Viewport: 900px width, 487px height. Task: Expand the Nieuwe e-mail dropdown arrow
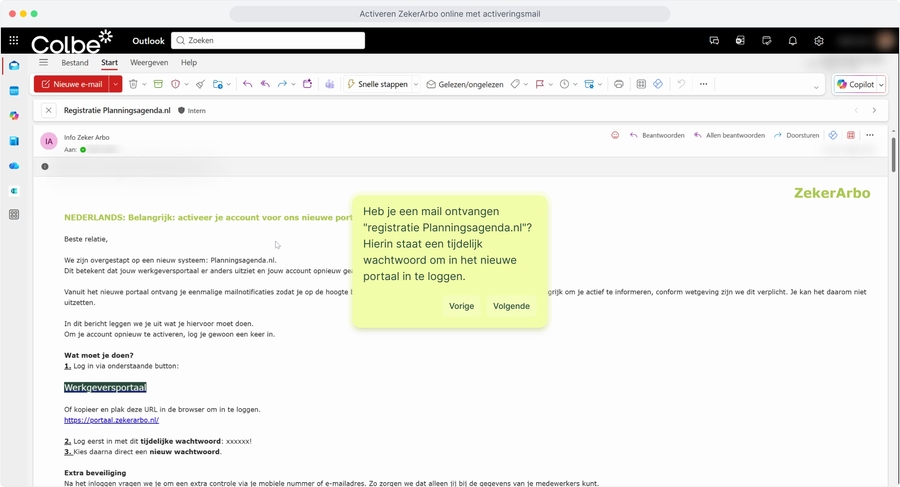[x=116, y=85]
